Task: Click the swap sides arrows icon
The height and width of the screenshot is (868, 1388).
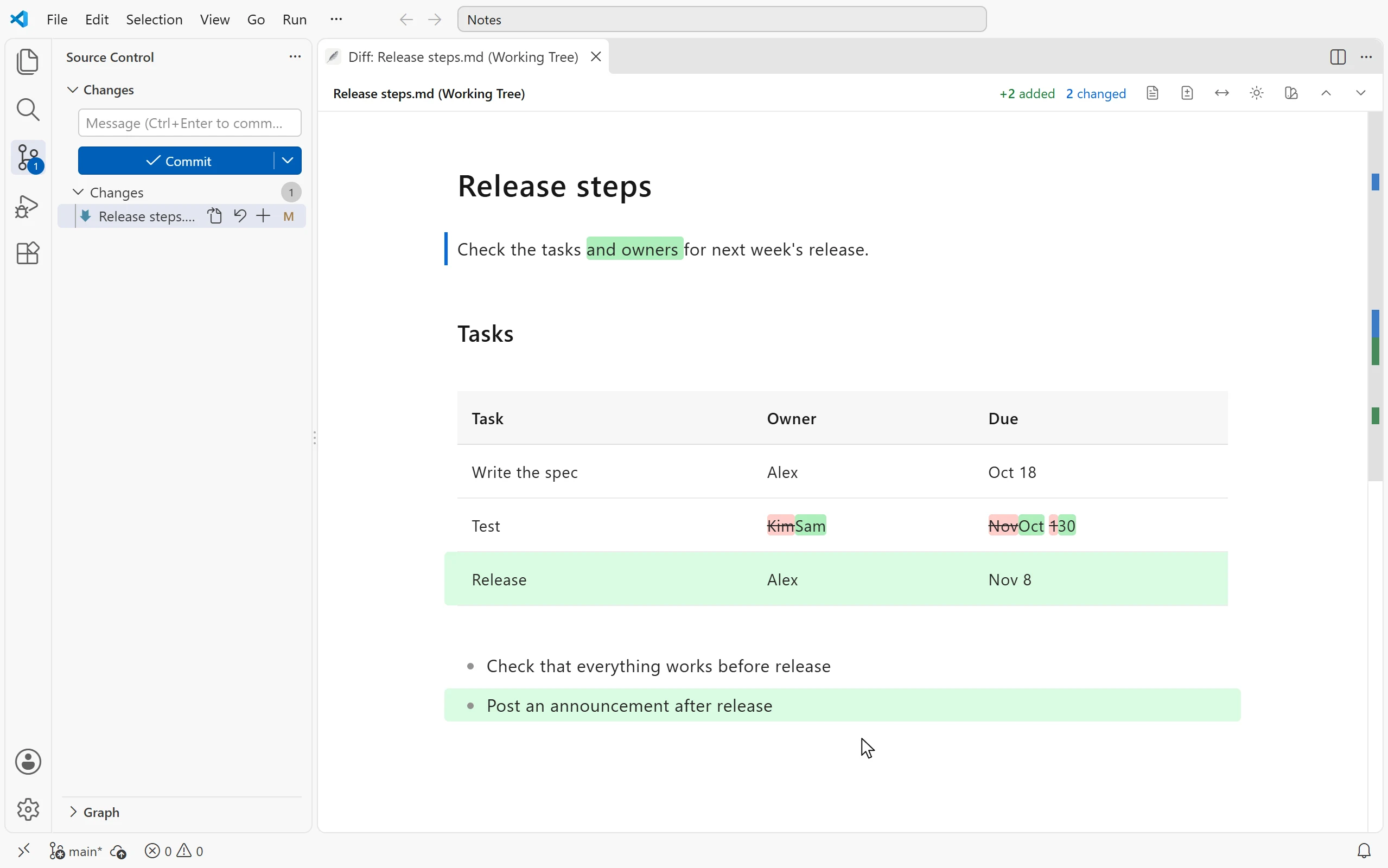Action: pos(1221,93)
